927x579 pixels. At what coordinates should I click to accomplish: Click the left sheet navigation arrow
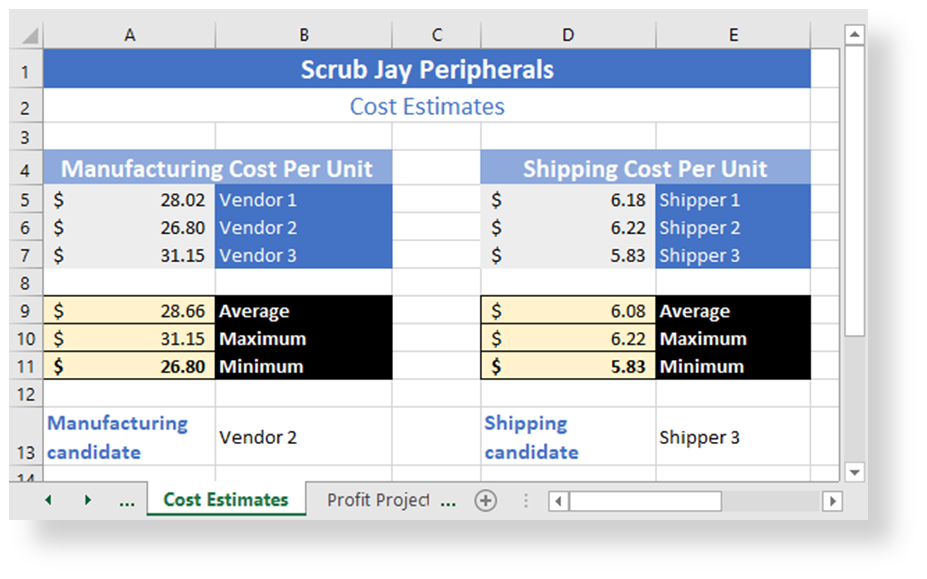[47, 499]
